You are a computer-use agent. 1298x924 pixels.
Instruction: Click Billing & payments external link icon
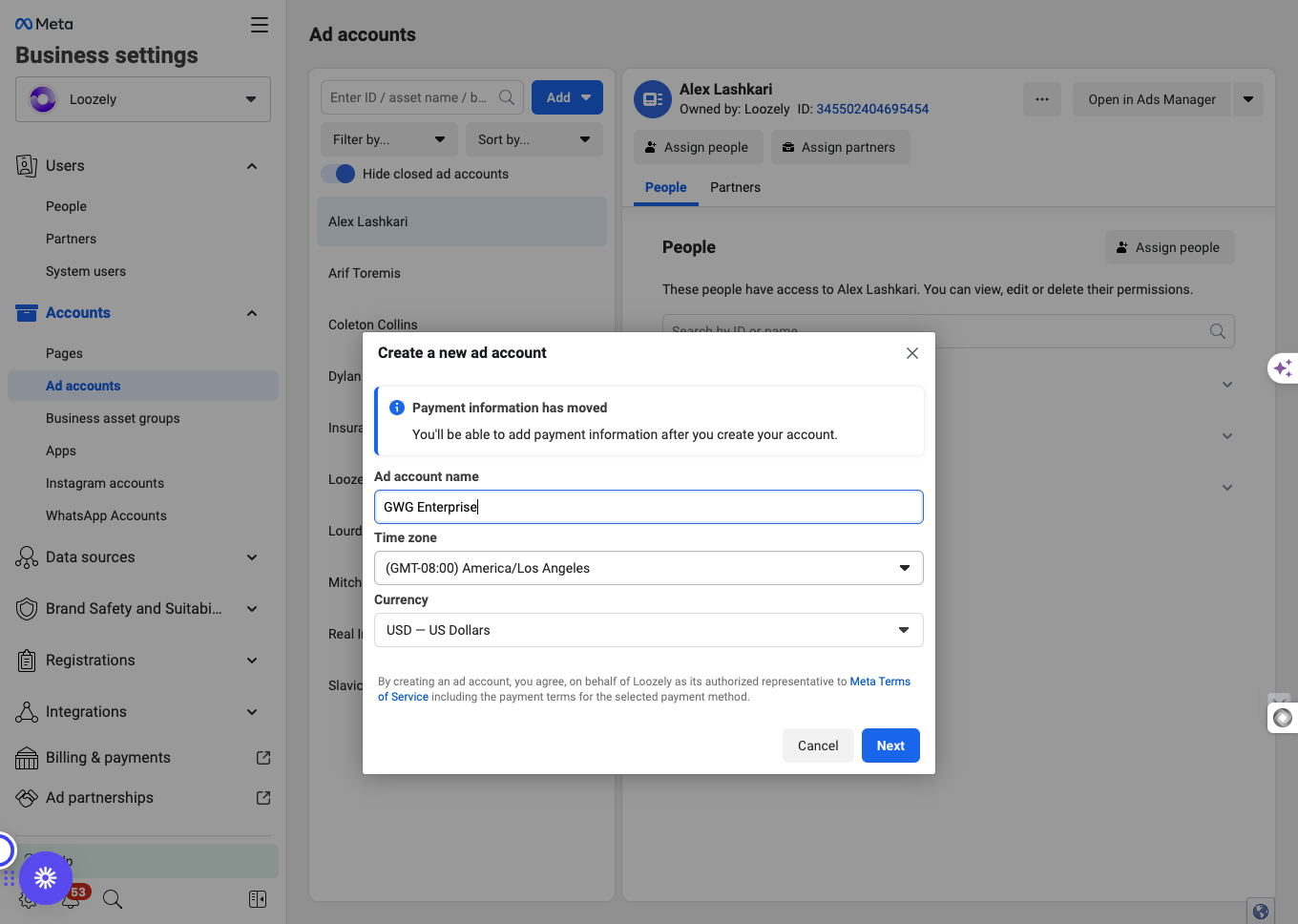click(263, 758)
